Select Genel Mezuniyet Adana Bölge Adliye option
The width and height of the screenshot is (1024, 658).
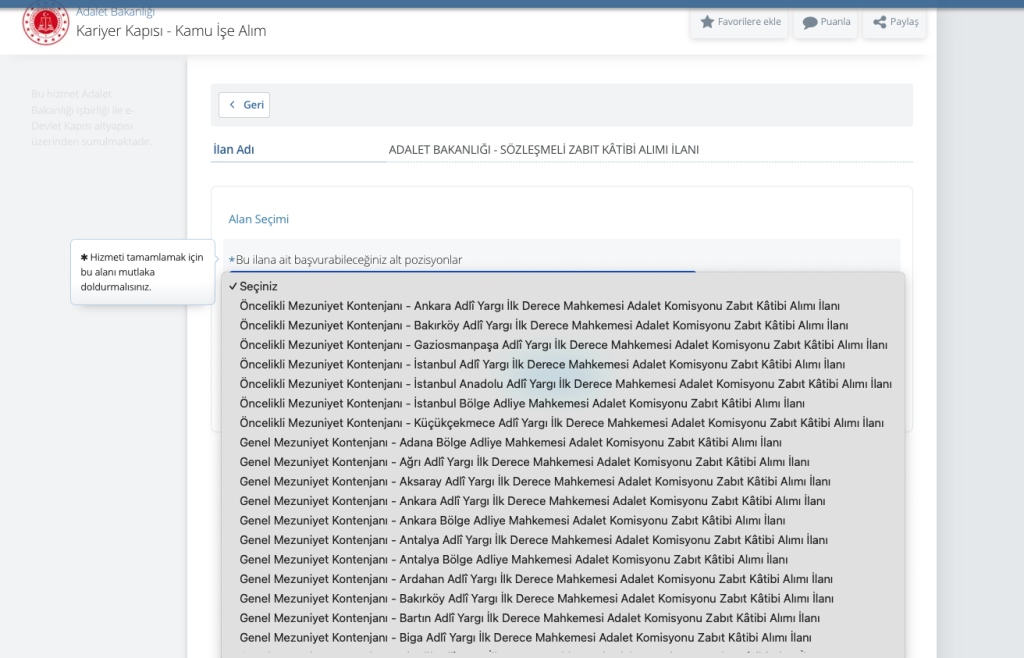click(510, 442)
